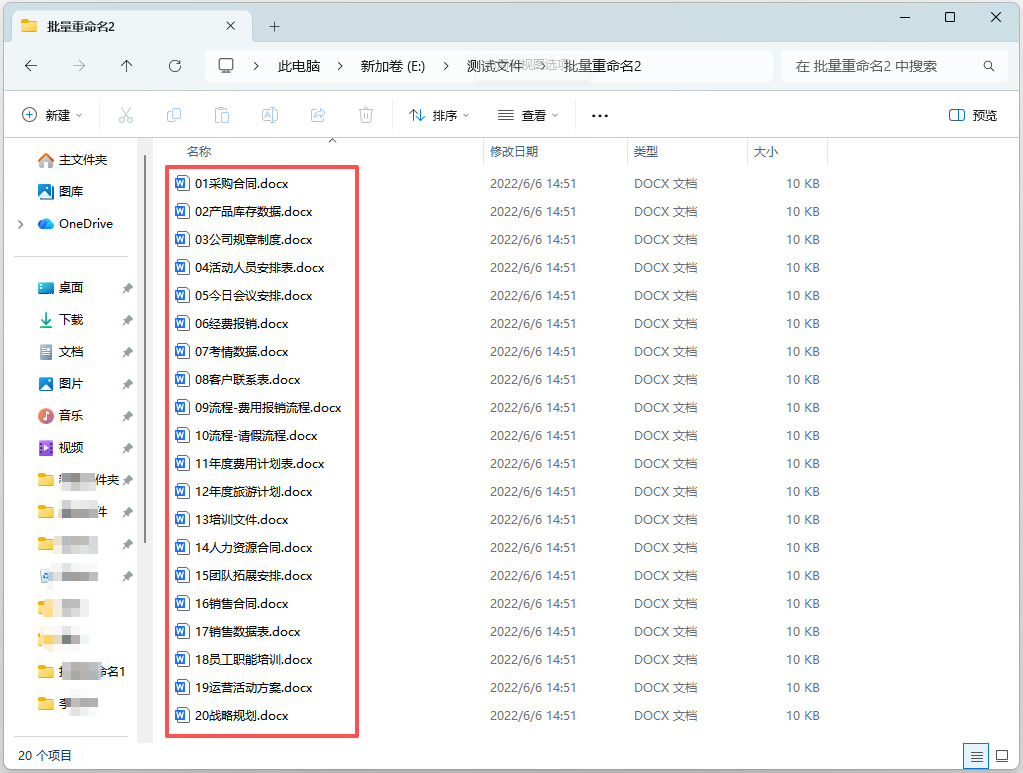
Task: Click the Cut scissors icon in toolbar
Action: pos(126,115)
